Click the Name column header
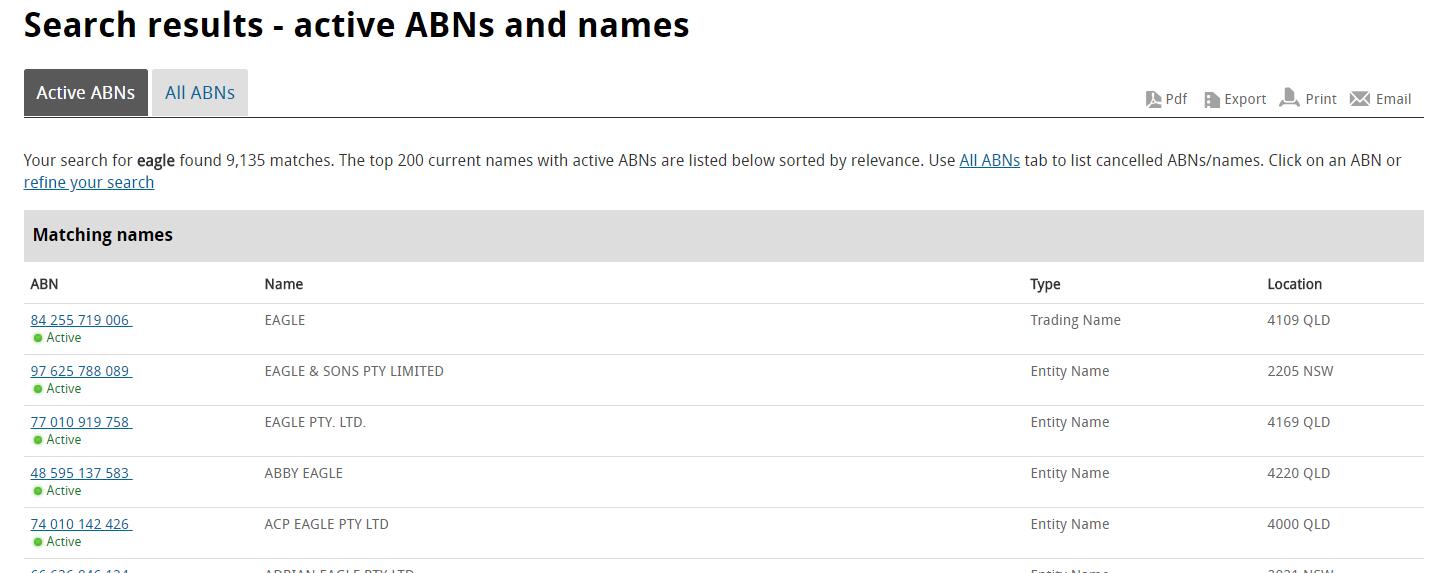Image resolution: width=1437 pixels, height=573 pixels. [284, 284]
